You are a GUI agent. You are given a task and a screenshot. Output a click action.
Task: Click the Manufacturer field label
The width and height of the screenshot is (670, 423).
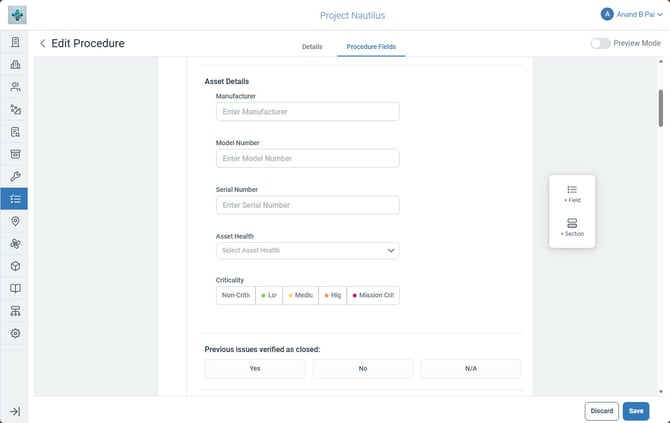click(235, 96)
